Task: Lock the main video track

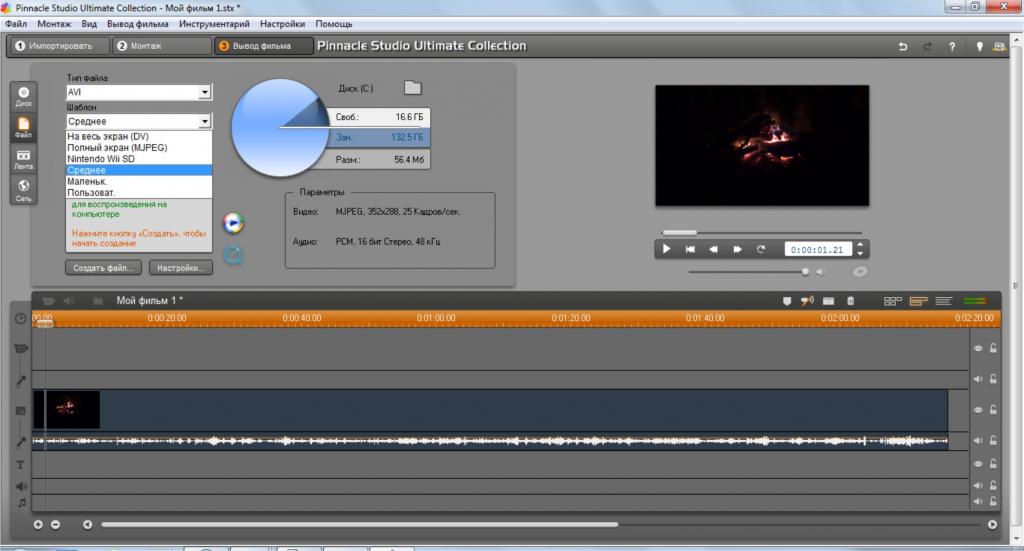Action: [x=993, y=409]
